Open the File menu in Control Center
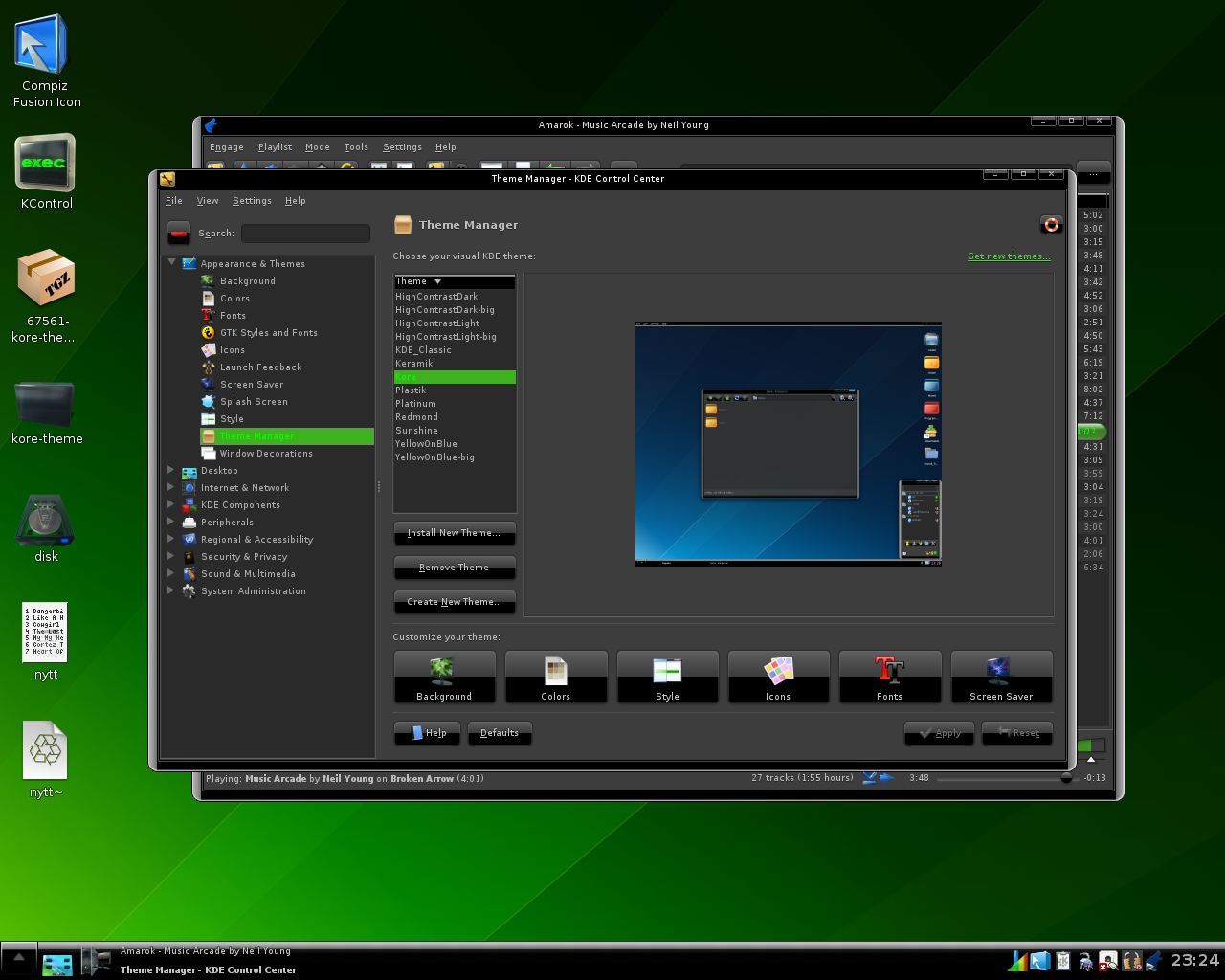Image resolution: width=1225 pixels, height=980 pixels. point(174,201)
